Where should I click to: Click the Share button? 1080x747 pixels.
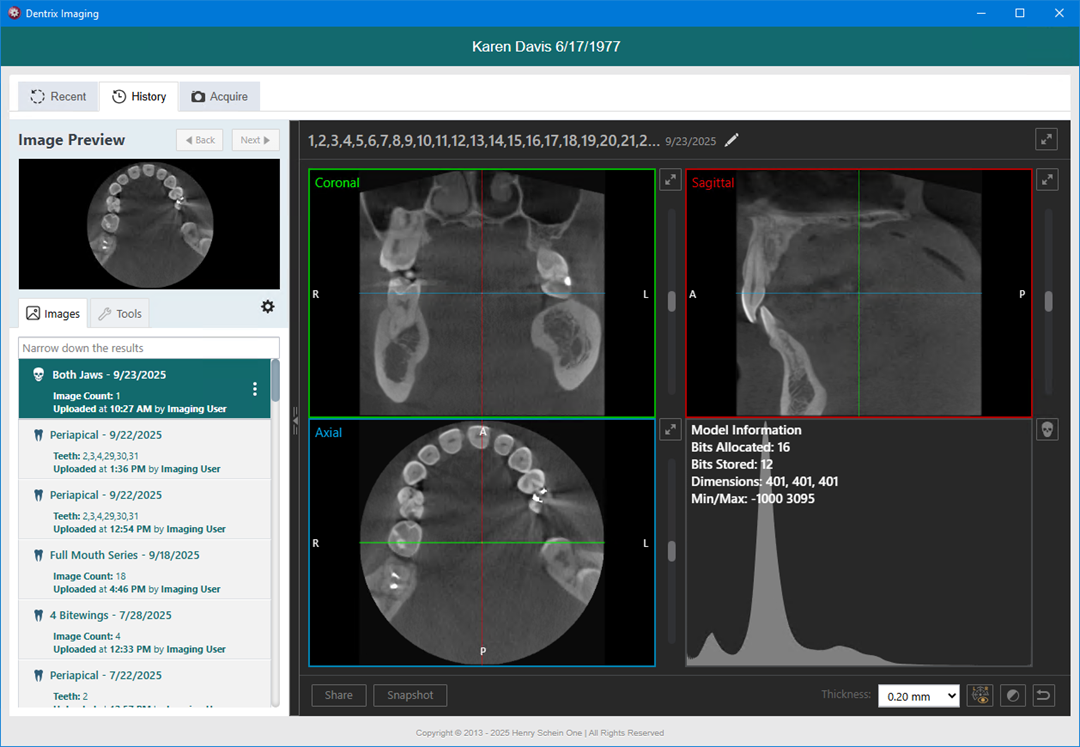click(x=338, y=695)
